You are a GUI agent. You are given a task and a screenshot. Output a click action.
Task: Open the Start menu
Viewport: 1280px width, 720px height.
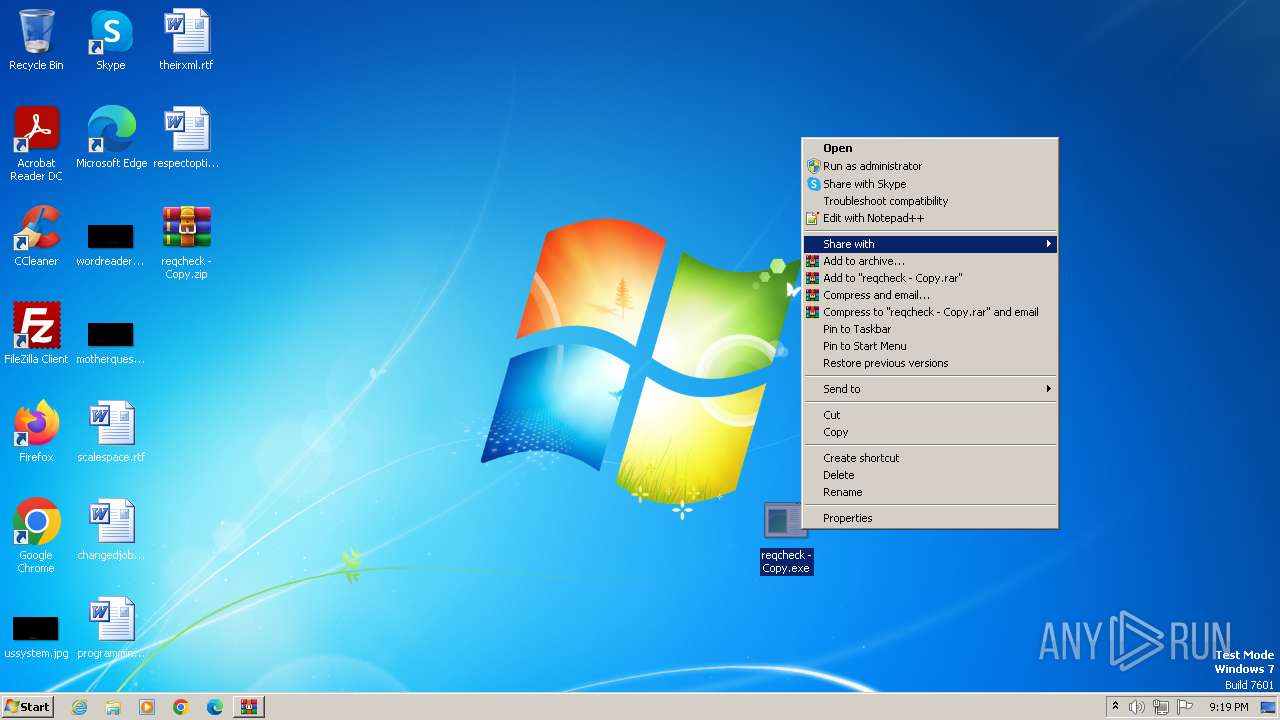27,707
